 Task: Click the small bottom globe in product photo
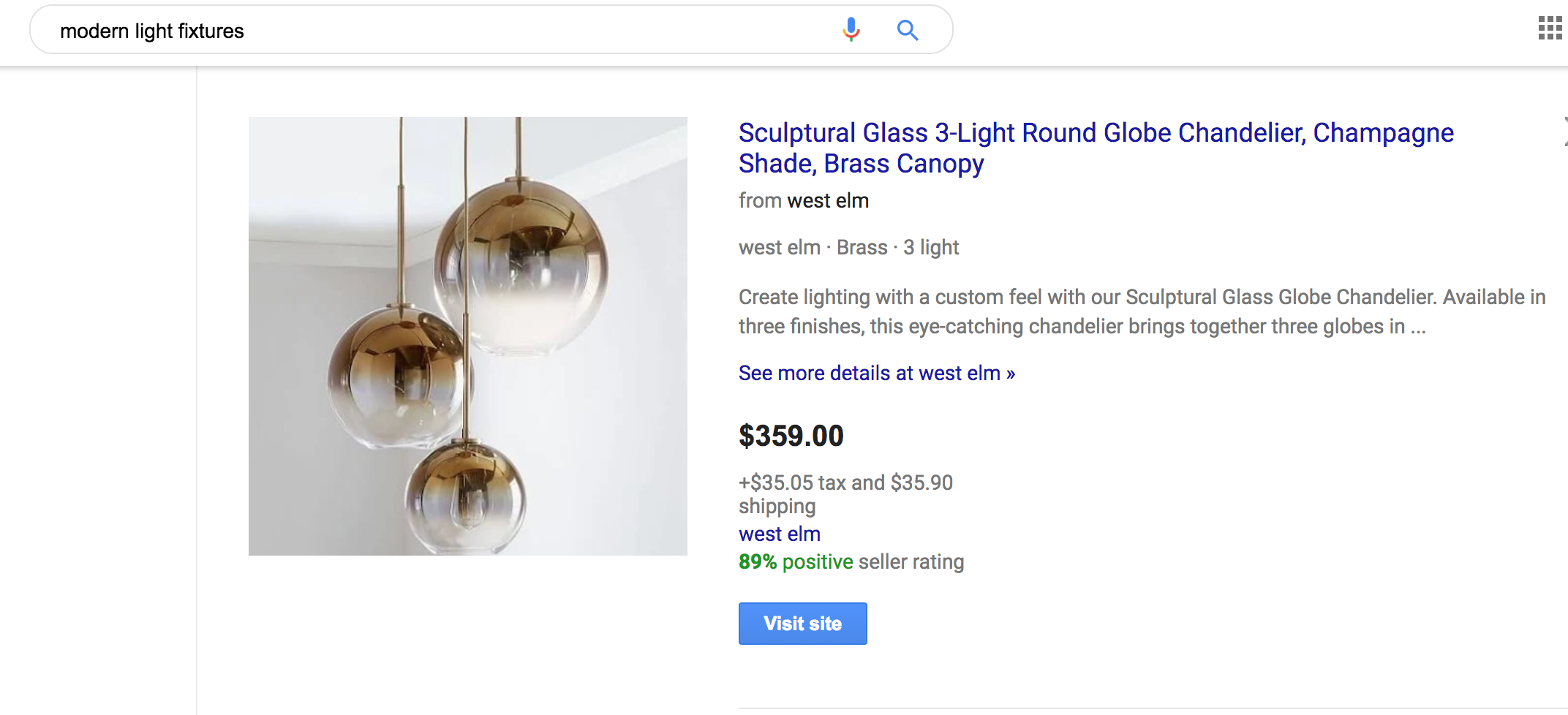click(466, 499)
